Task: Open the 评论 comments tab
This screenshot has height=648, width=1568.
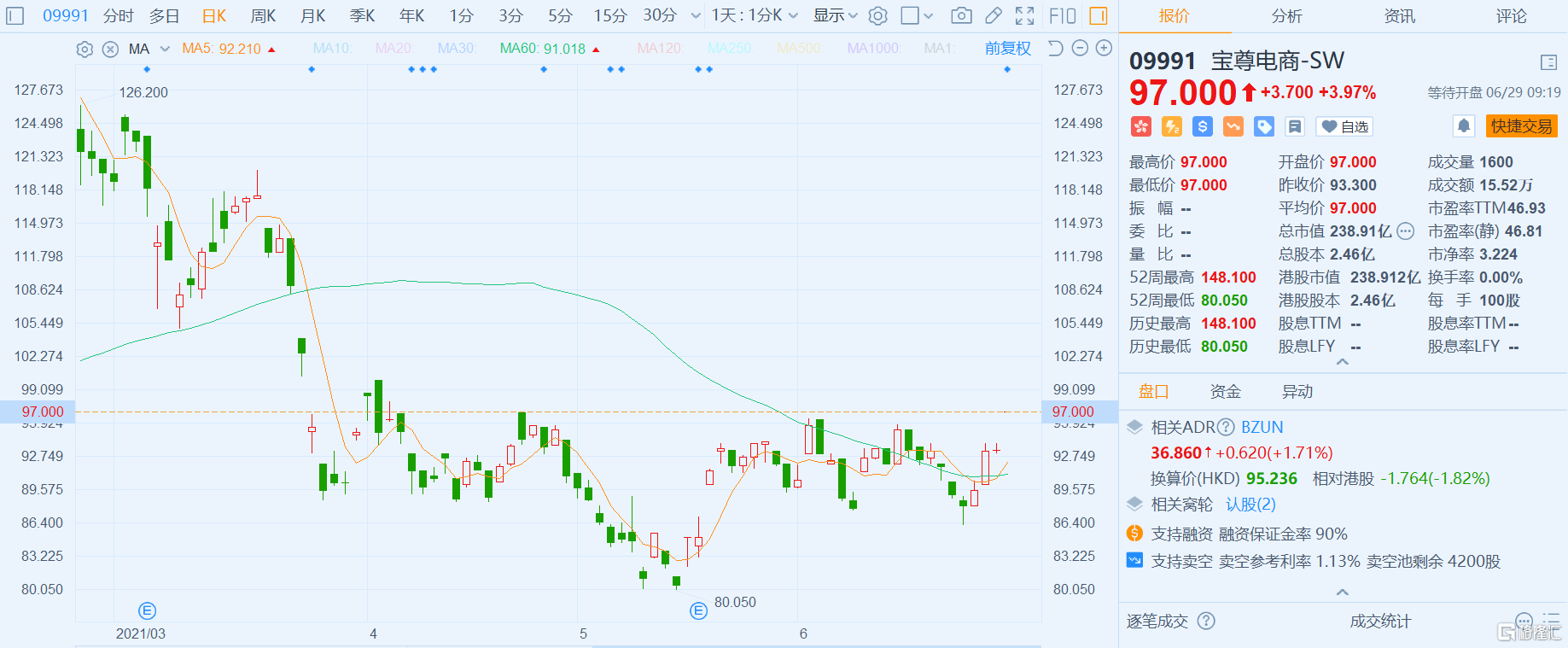Action: [x=1511, y=16]
